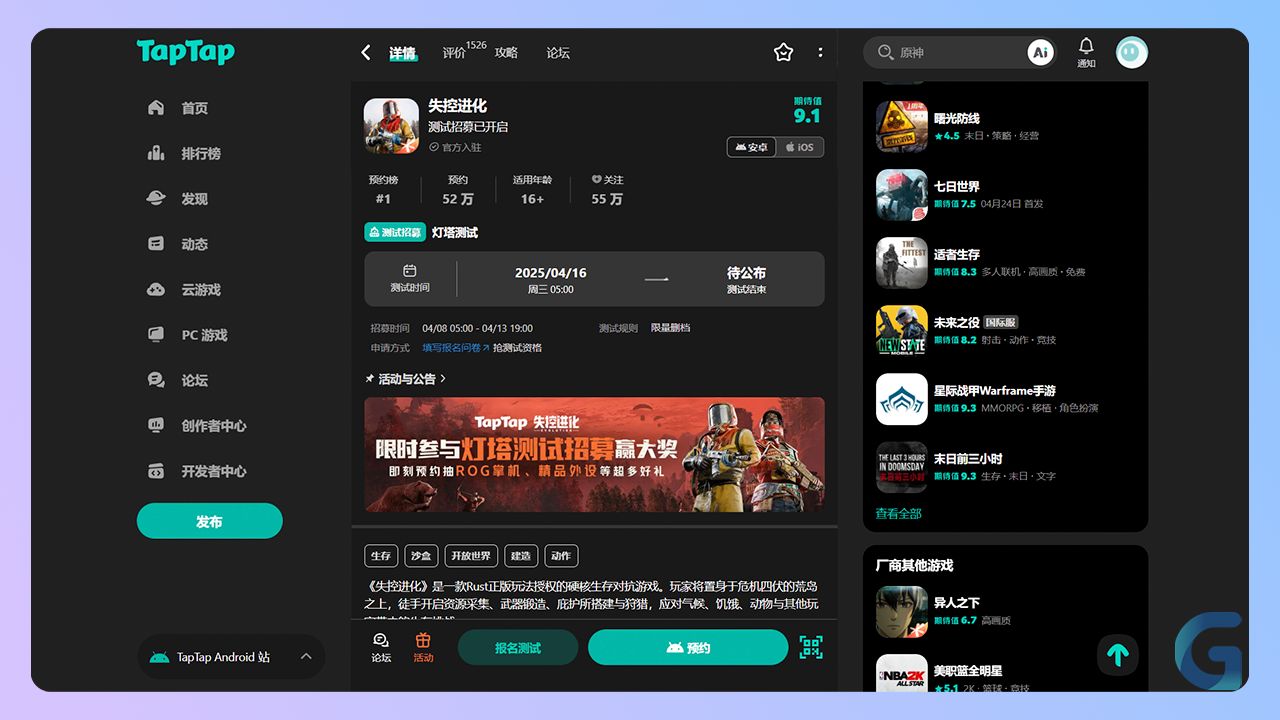Click the search magnifier icon
Image resolution: width=1280 pixels, height=720 pixels.
pyautogui.click(x=885, y=52)
